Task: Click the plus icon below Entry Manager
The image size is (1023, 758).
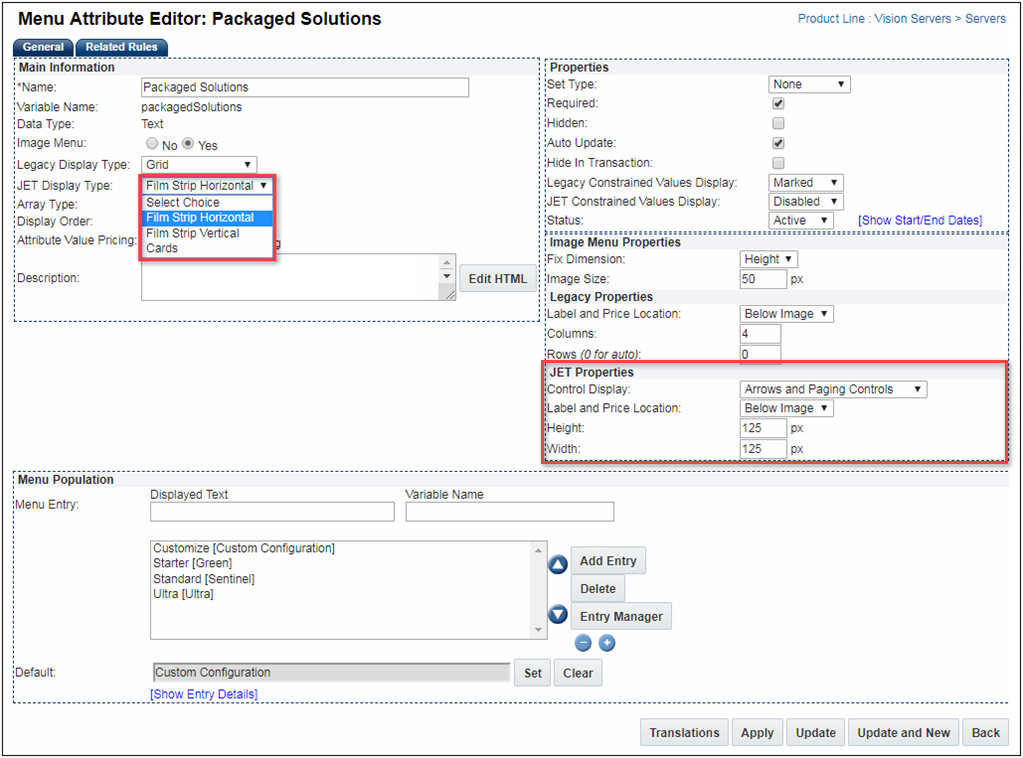Action: (606, 643)
